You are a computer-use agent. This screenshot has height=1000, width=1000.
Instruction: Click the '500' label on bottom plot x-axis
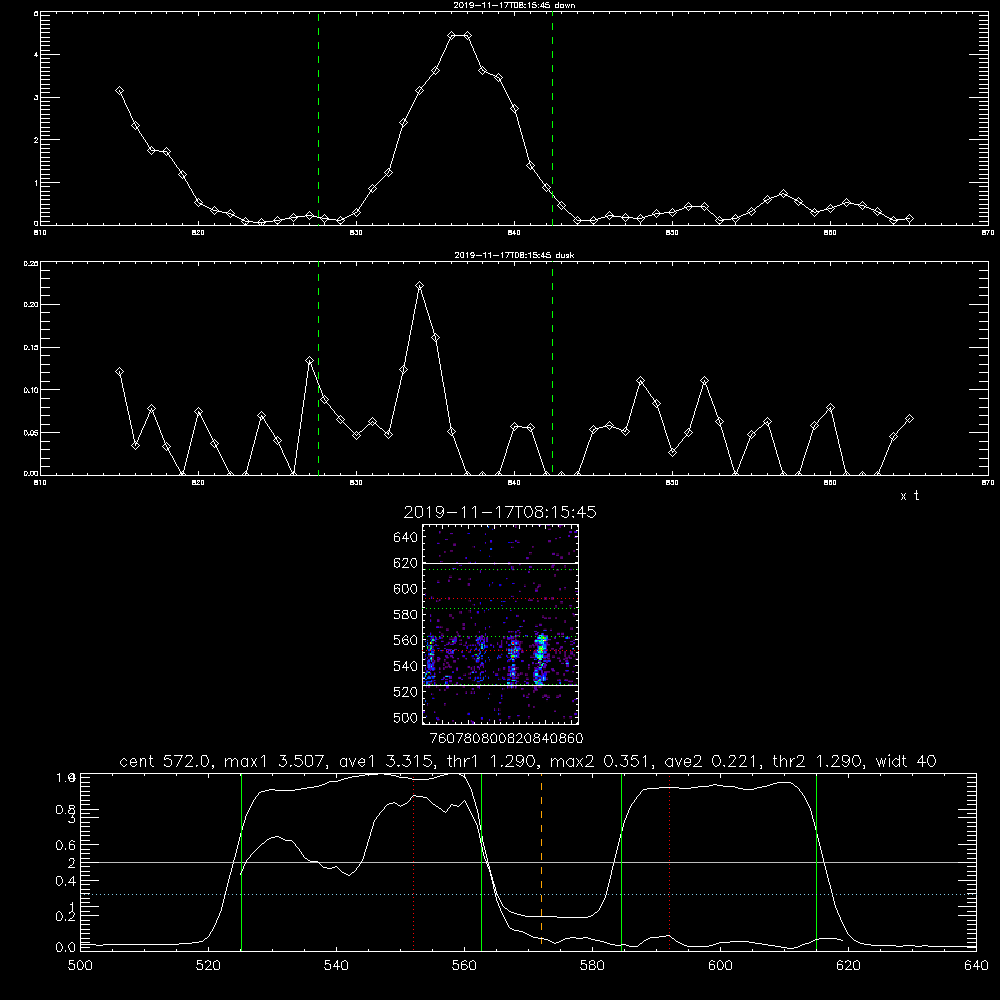tap(80, 966)
